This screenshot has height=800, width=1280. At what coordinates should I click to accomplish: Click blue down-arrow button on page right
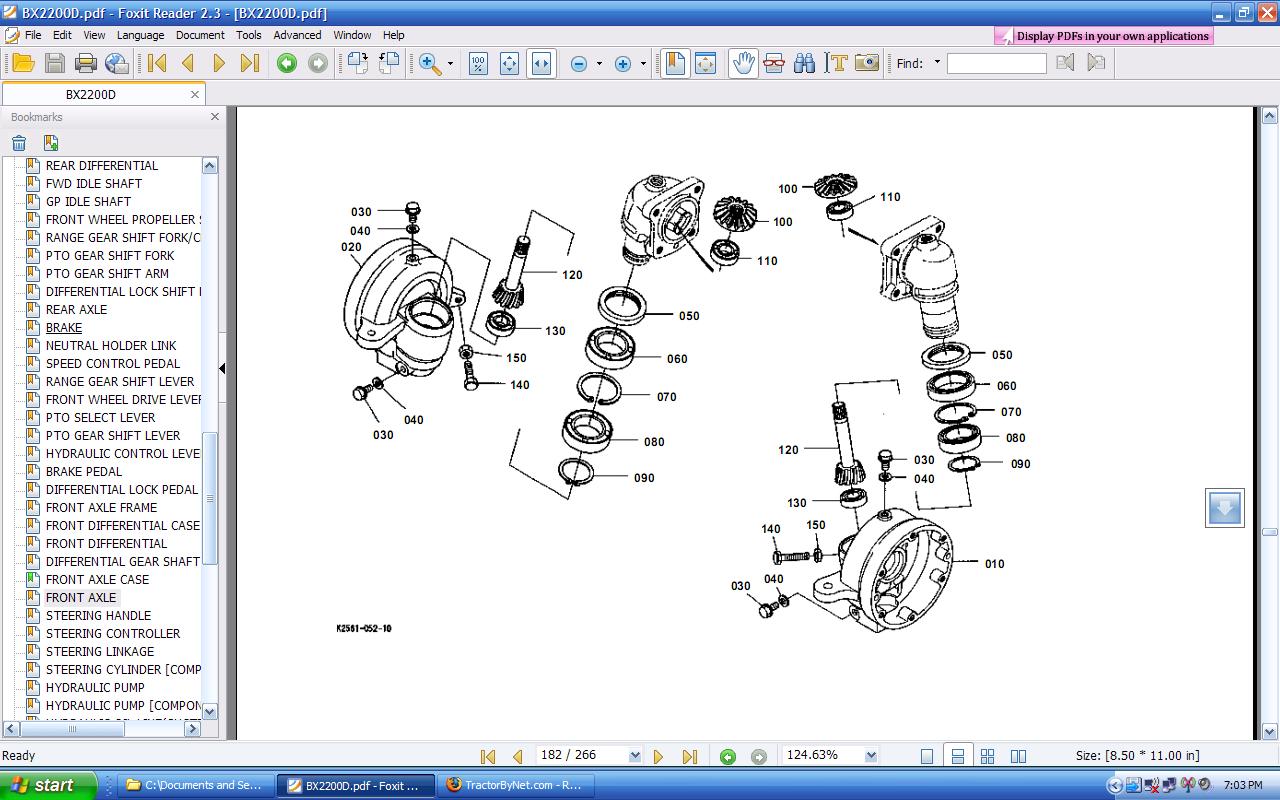(1224, 508)
